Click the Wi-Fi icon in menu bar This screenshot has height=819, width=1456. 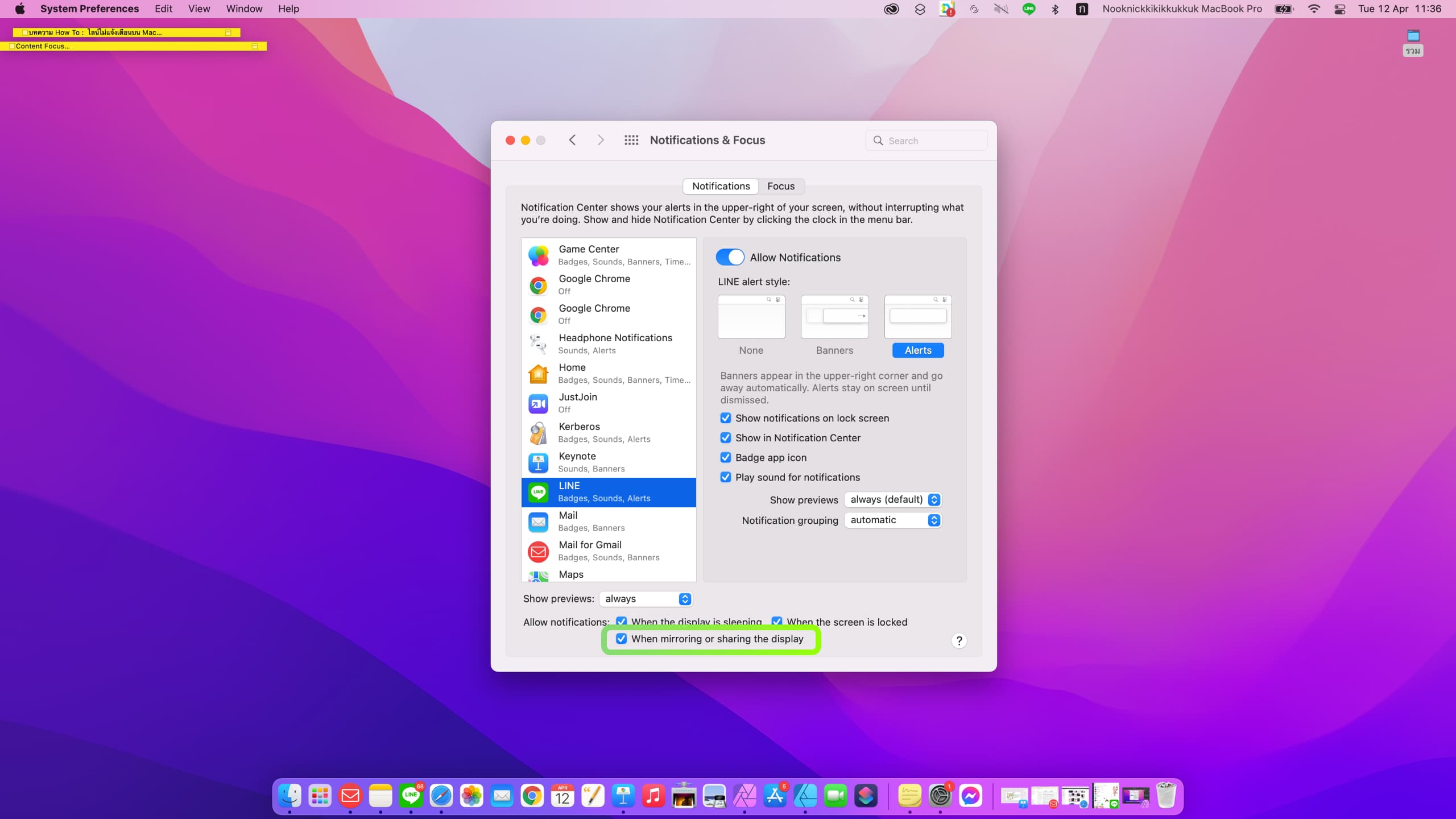click(1314, 9)
